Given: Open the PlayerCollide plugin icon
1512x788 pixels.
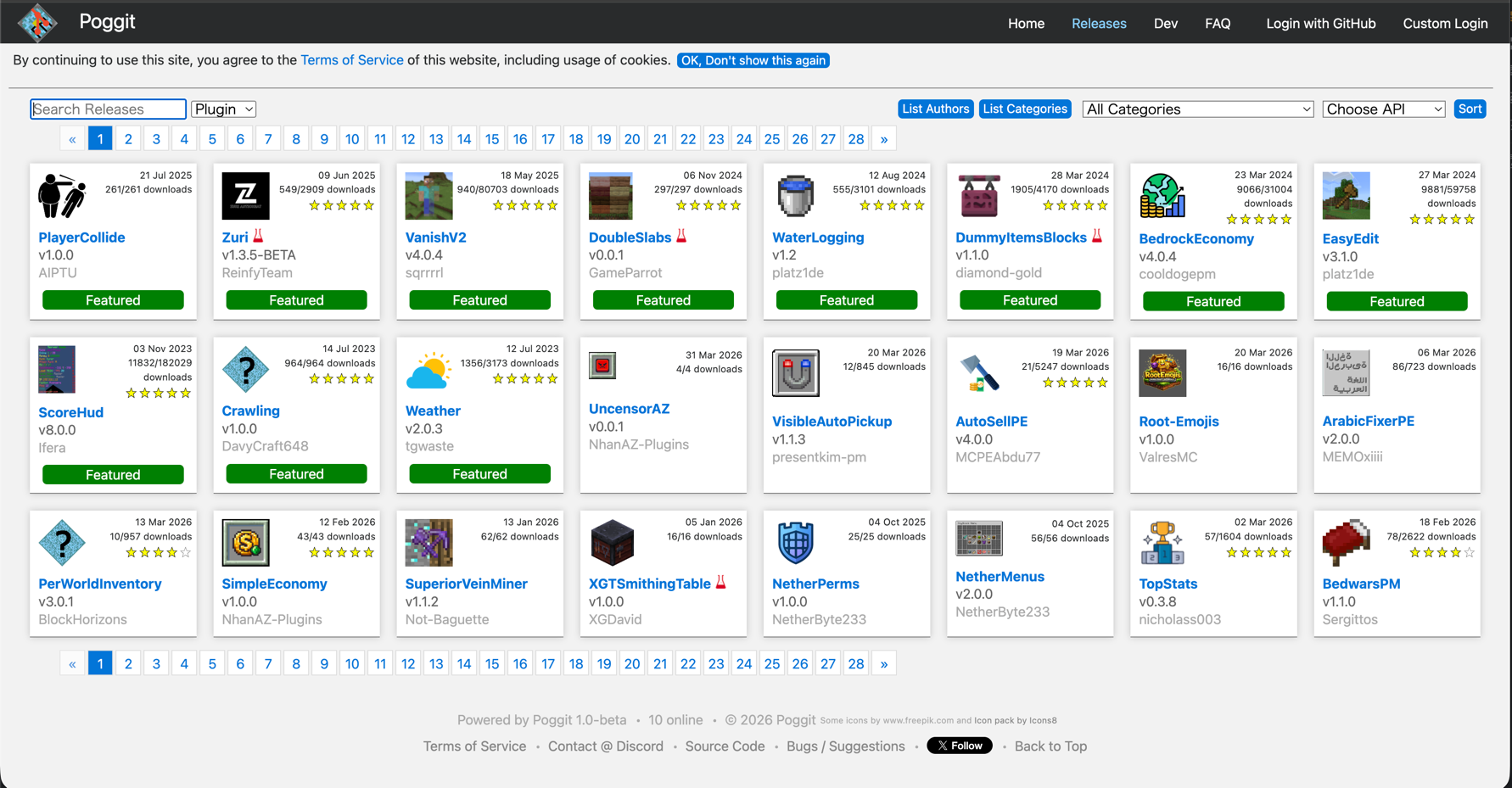Looking at the screenshot, I should (62, 196).
